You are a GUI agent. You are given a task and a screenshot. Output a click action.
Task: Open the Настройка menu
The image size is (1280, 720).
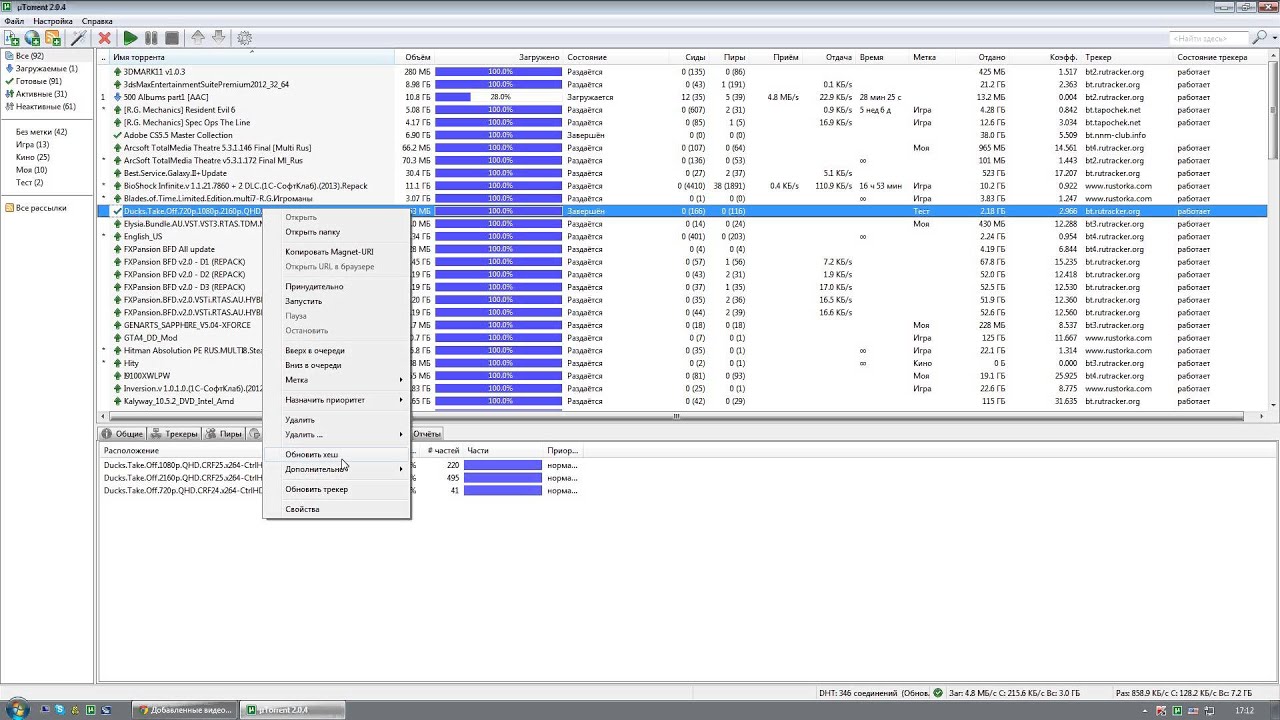coord(52,21)
